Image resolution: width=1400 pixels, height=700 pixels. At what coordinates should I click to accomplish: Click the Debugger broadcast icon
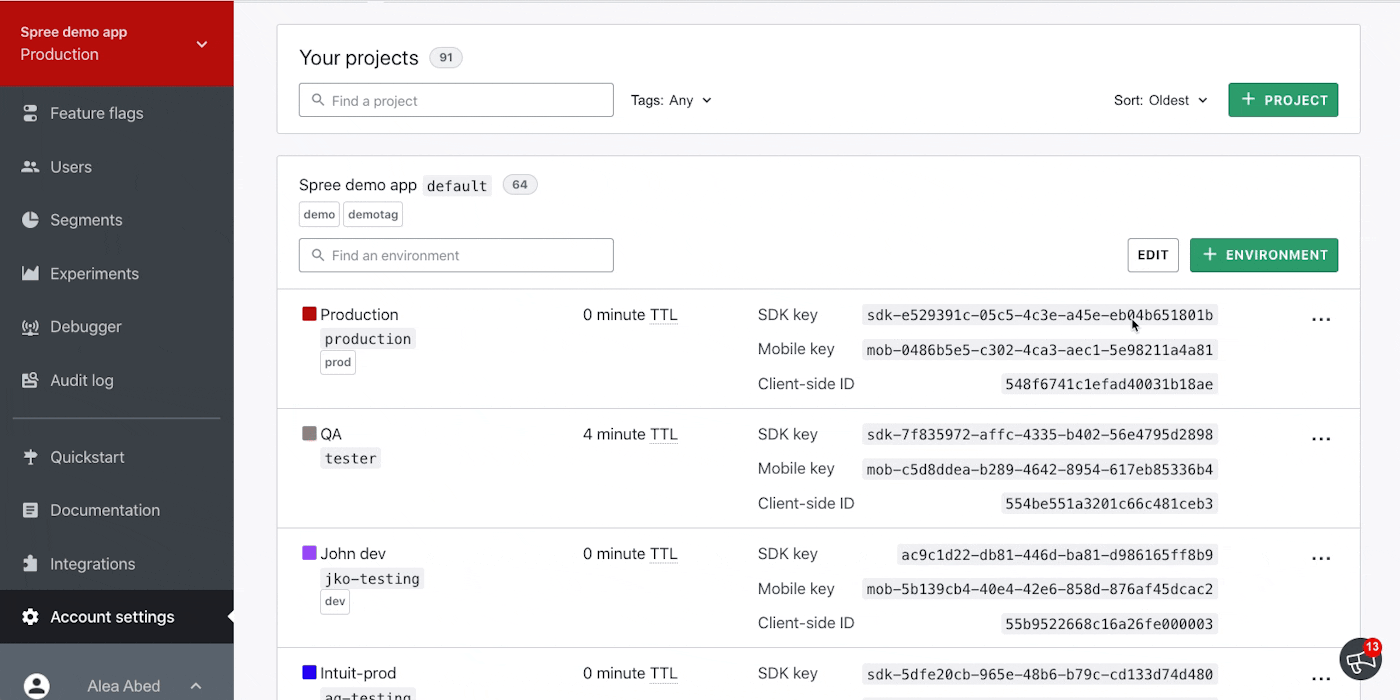tap(30, 327)
